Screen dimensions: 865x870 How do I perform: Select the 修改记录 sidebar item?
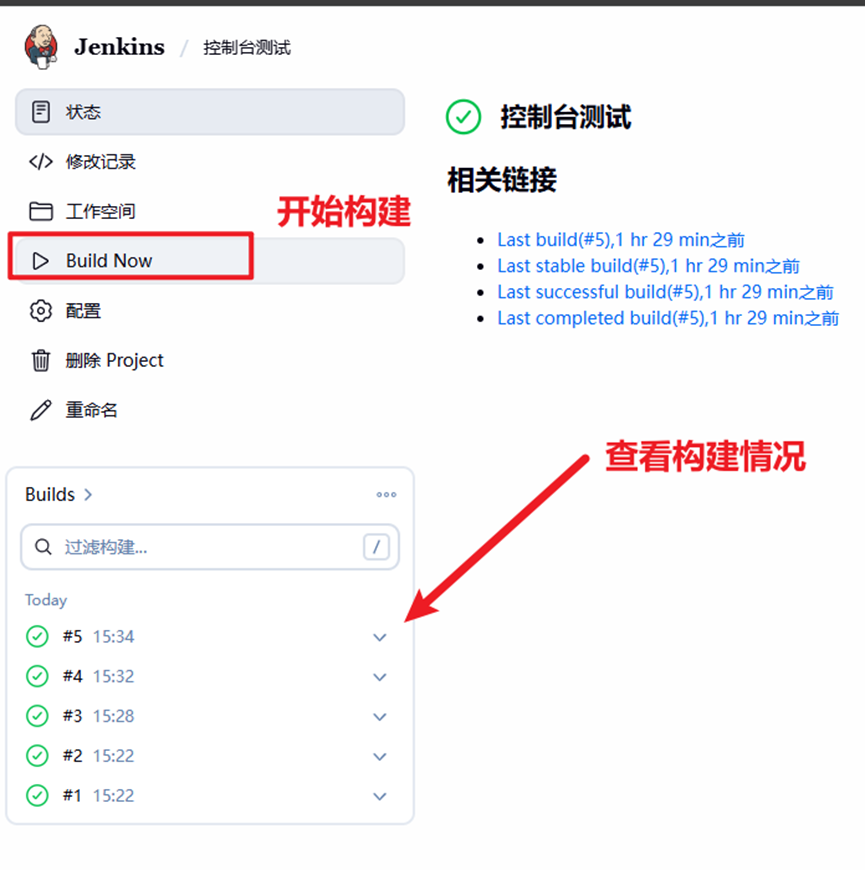click(x=210, y=161)
